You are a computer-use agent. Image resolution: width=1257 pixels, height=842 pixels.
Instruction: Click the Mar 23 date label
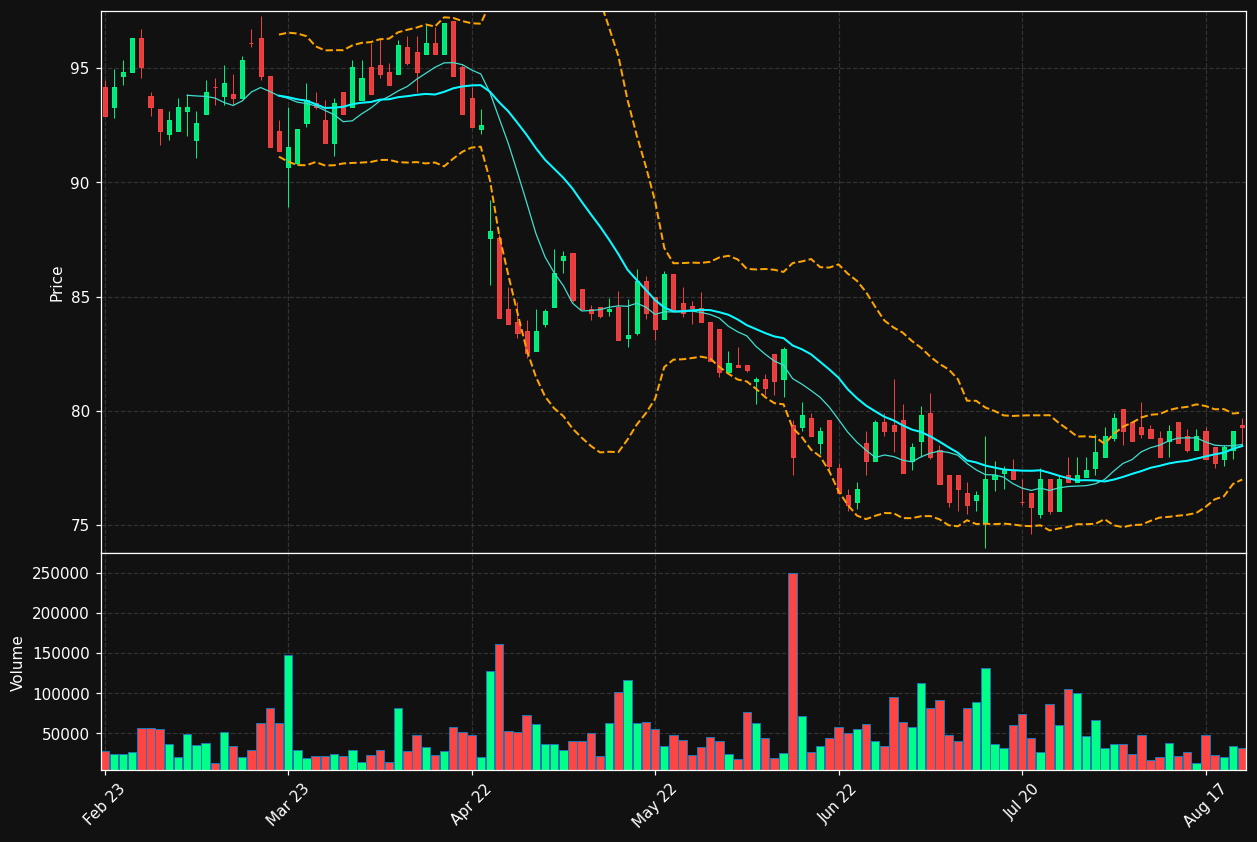coord(287,803)
